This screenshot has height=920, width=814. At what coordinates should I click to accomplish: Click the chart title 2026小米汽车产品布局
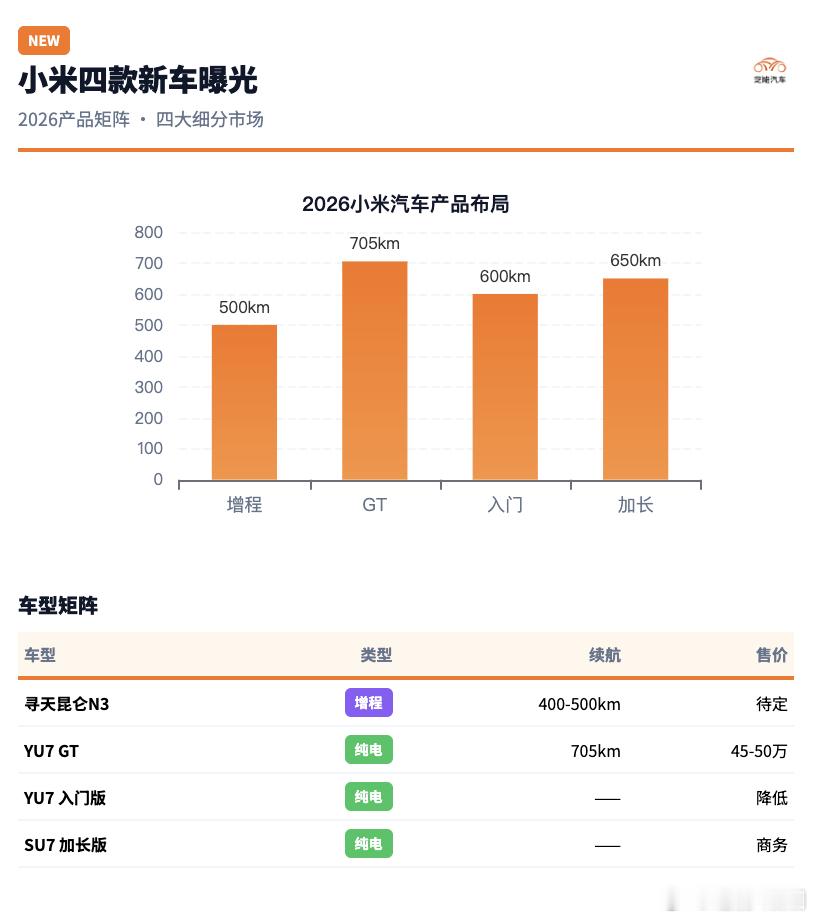point(406,204)
